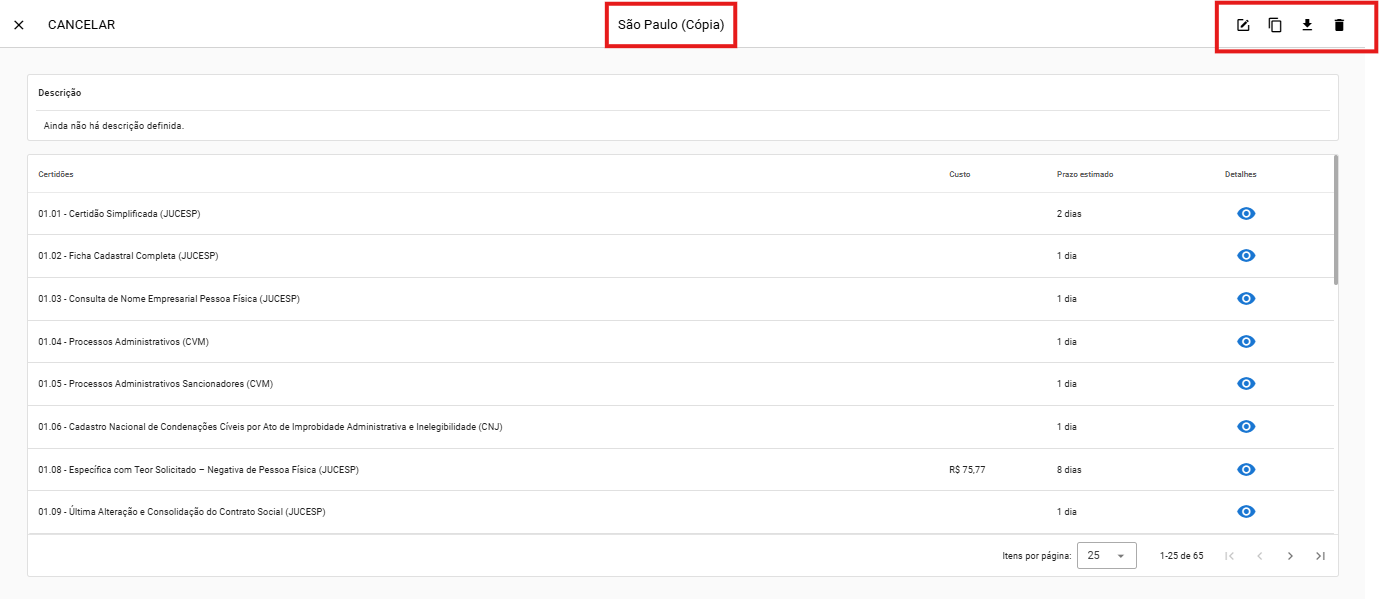Select row 01.02 - Ficha Cadastral Completa (JUCESP)
1379x599 pixels.
(x=680, y=256)
